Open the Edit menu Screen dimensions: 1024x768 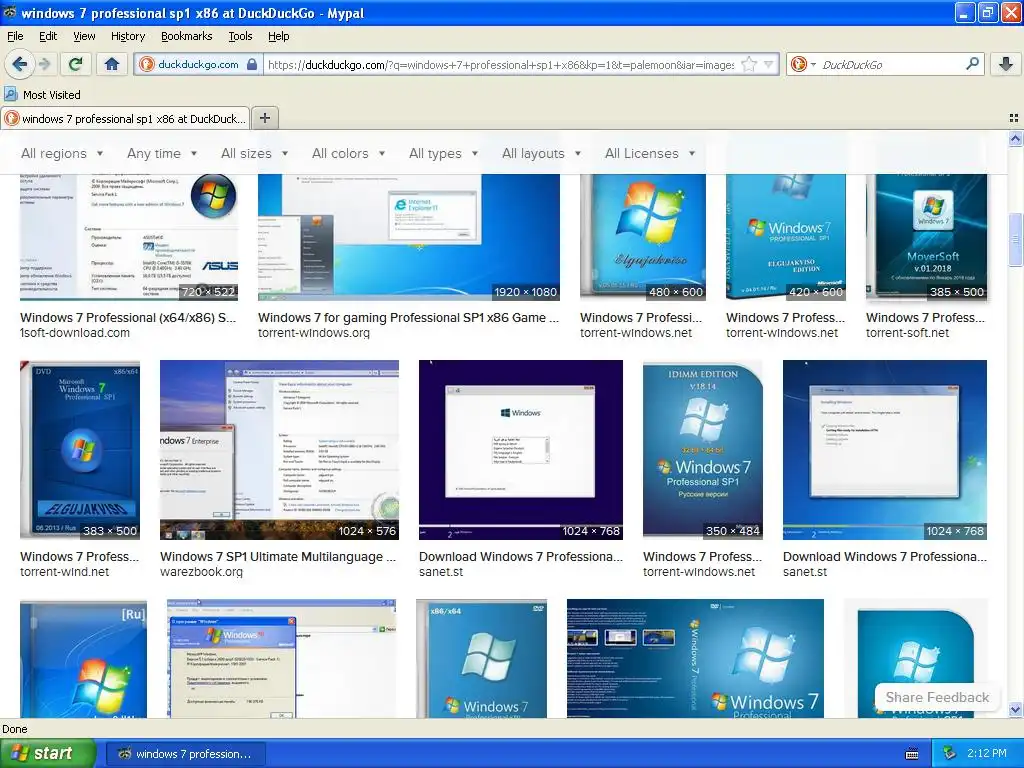[48, 37]
